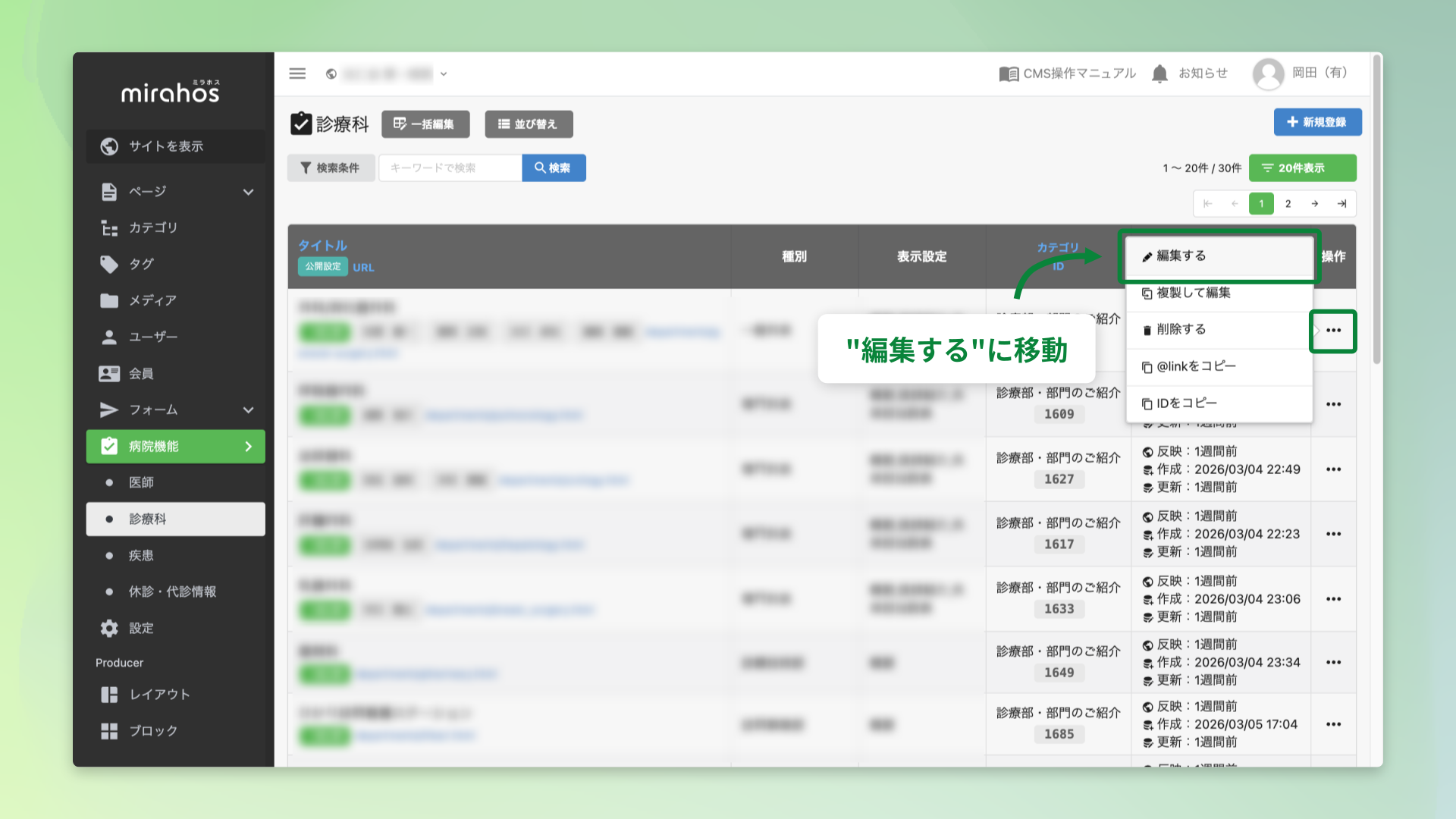This screenshot has width=1456, height=819.
Task: Open three-dot menu for ID 1649 row
Action: 1334,662
